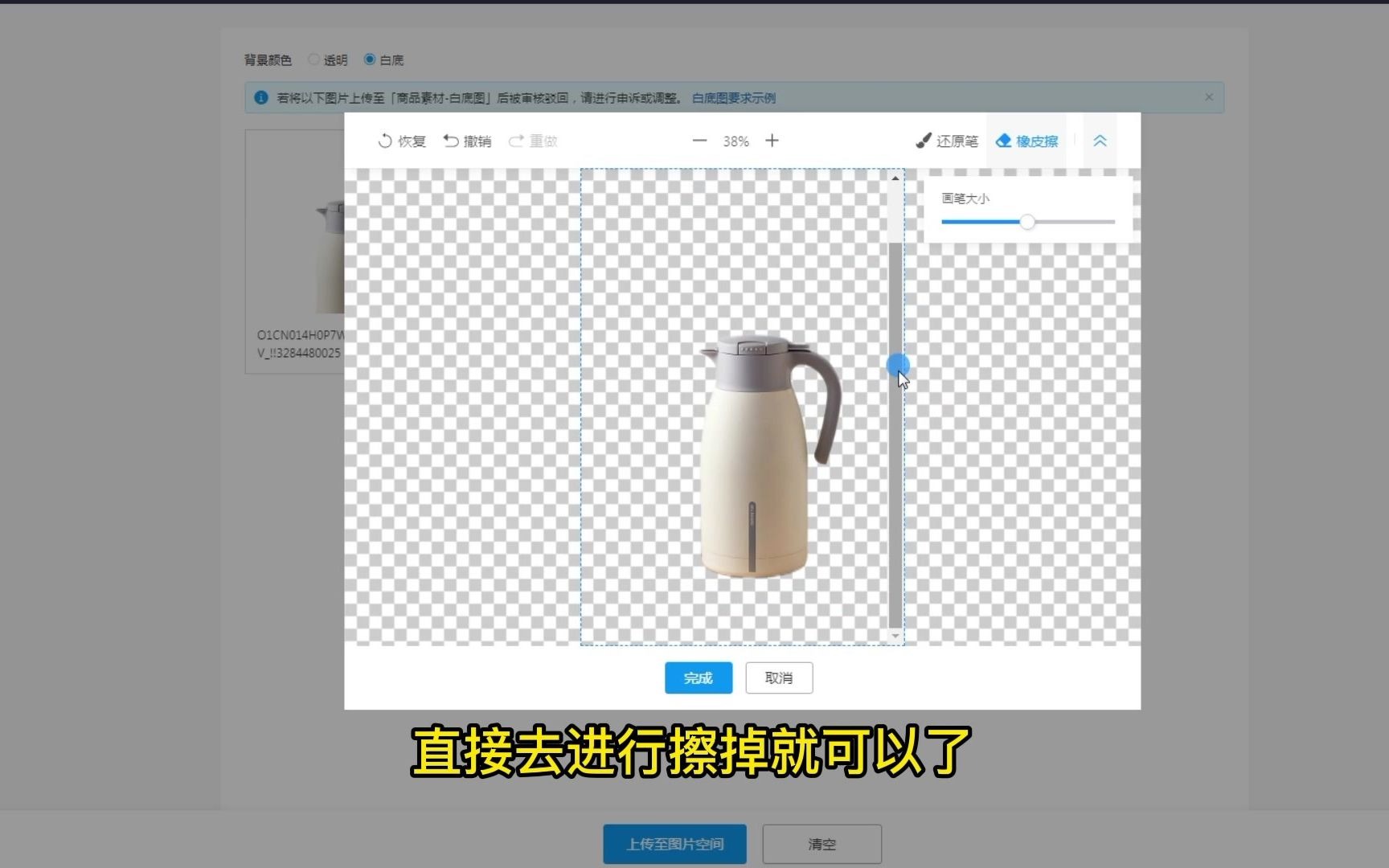Select the 橡皮擦 eraser tool
Image resolution: width=1389 pixels, height=868 pixels.
point(1026,141)
